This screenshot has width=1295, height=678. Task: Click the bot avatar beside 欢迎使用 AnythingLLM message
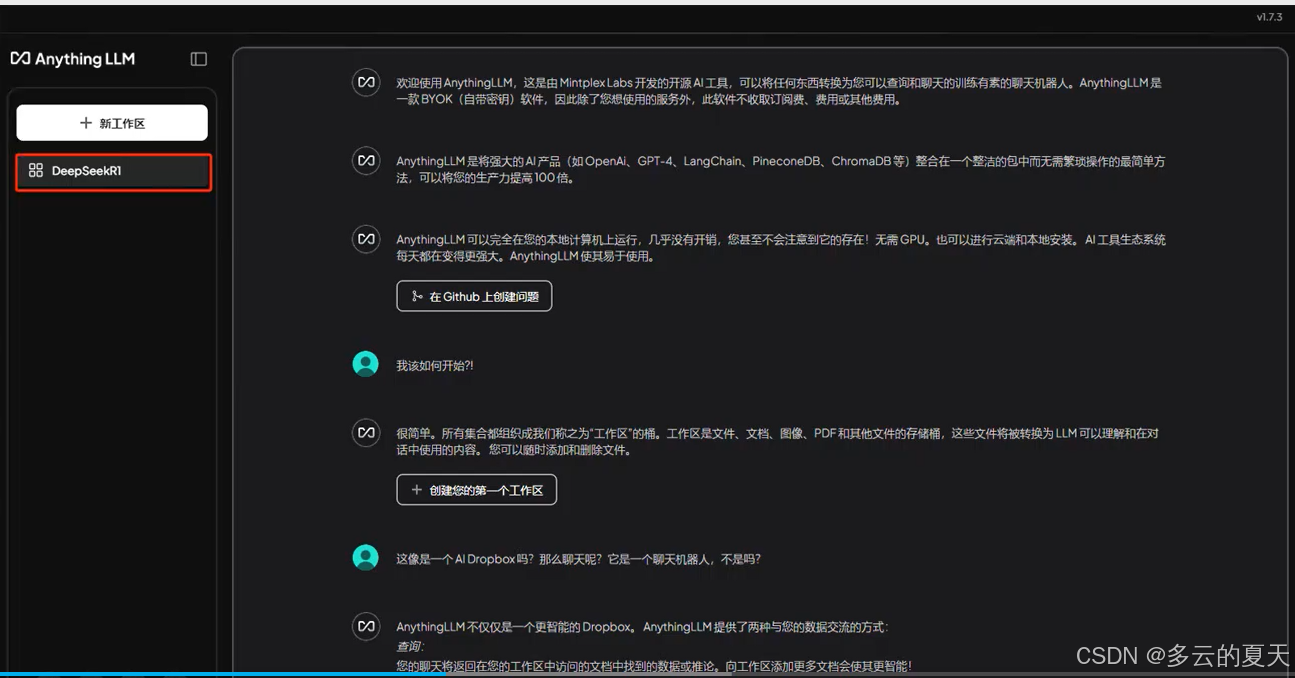(x=366, y=82)
